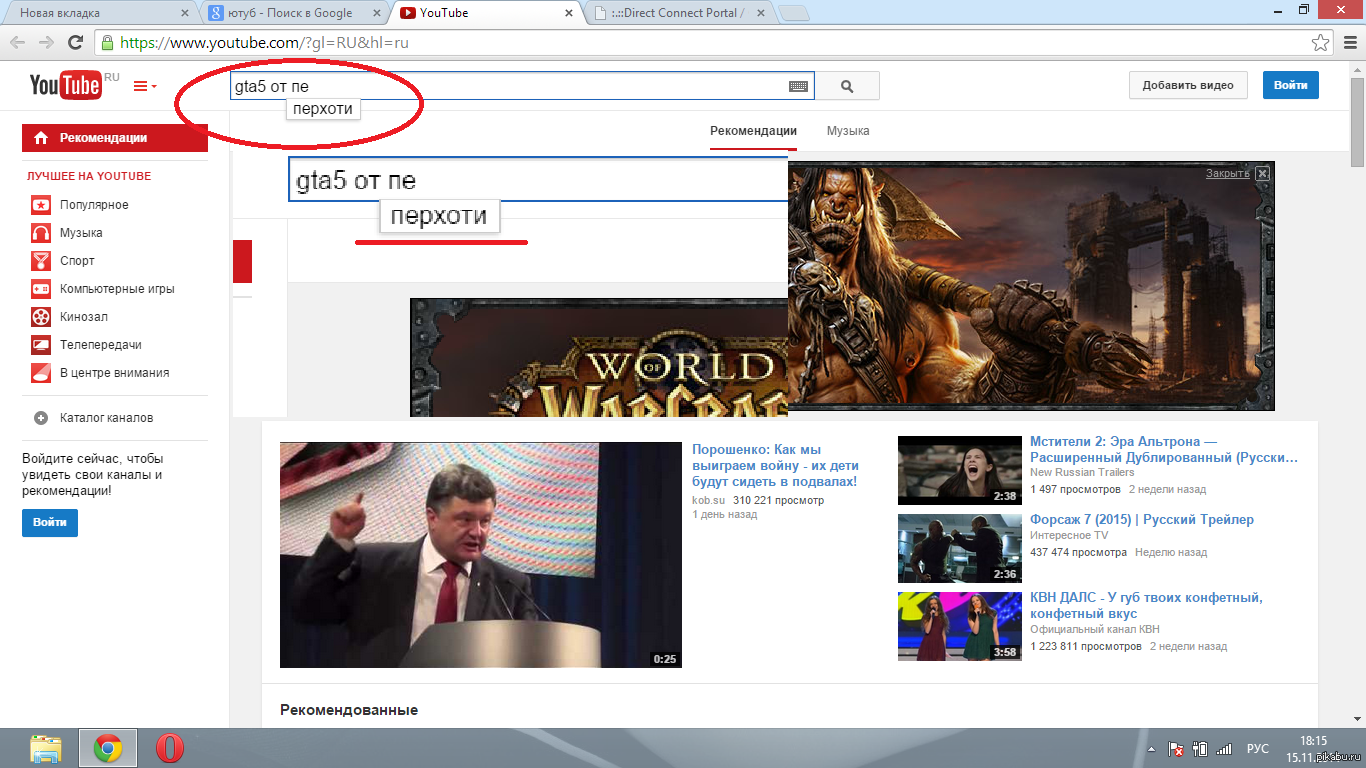Click the 'Закрыть' link on the ad
This screenshot has width=1366, height=768.
pyautogui.click(x=1227, y=173)
